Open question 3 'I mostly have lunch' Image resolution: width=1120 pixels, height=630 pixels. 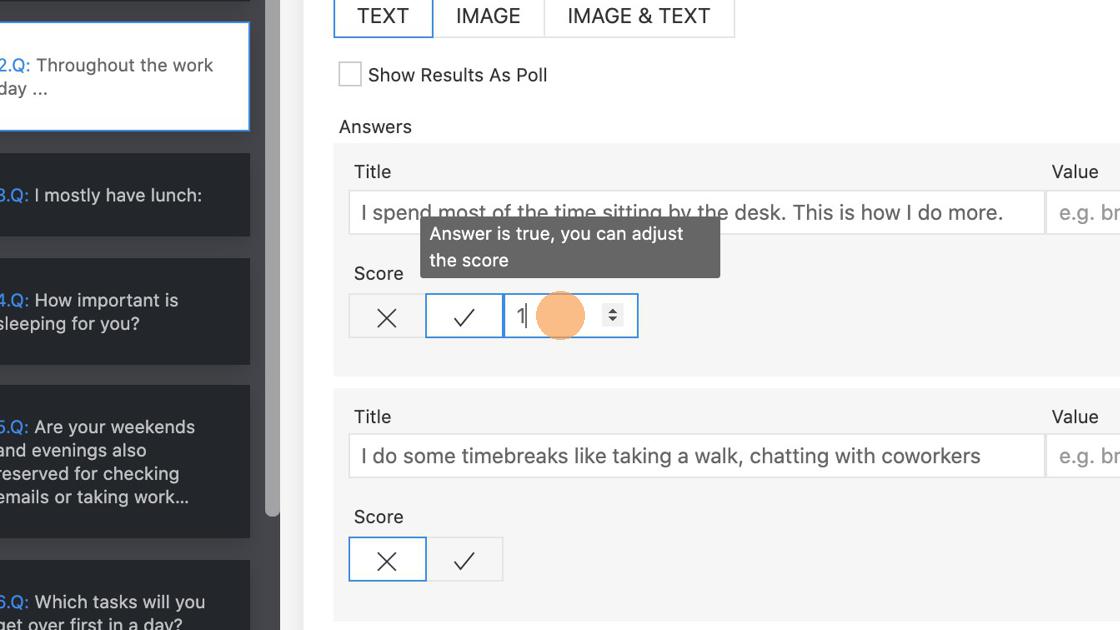coord(120,195)
